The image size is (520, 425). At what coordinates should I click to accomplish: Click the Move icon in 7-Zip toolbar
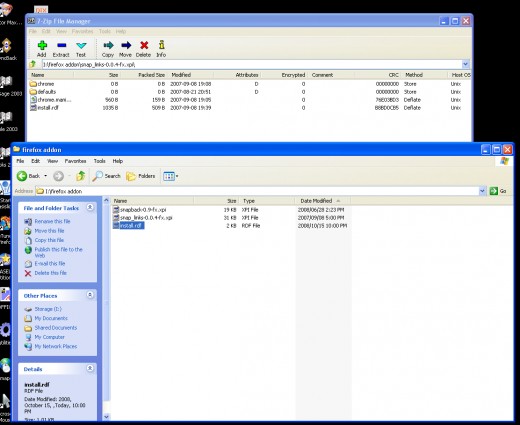pos(125,49)
